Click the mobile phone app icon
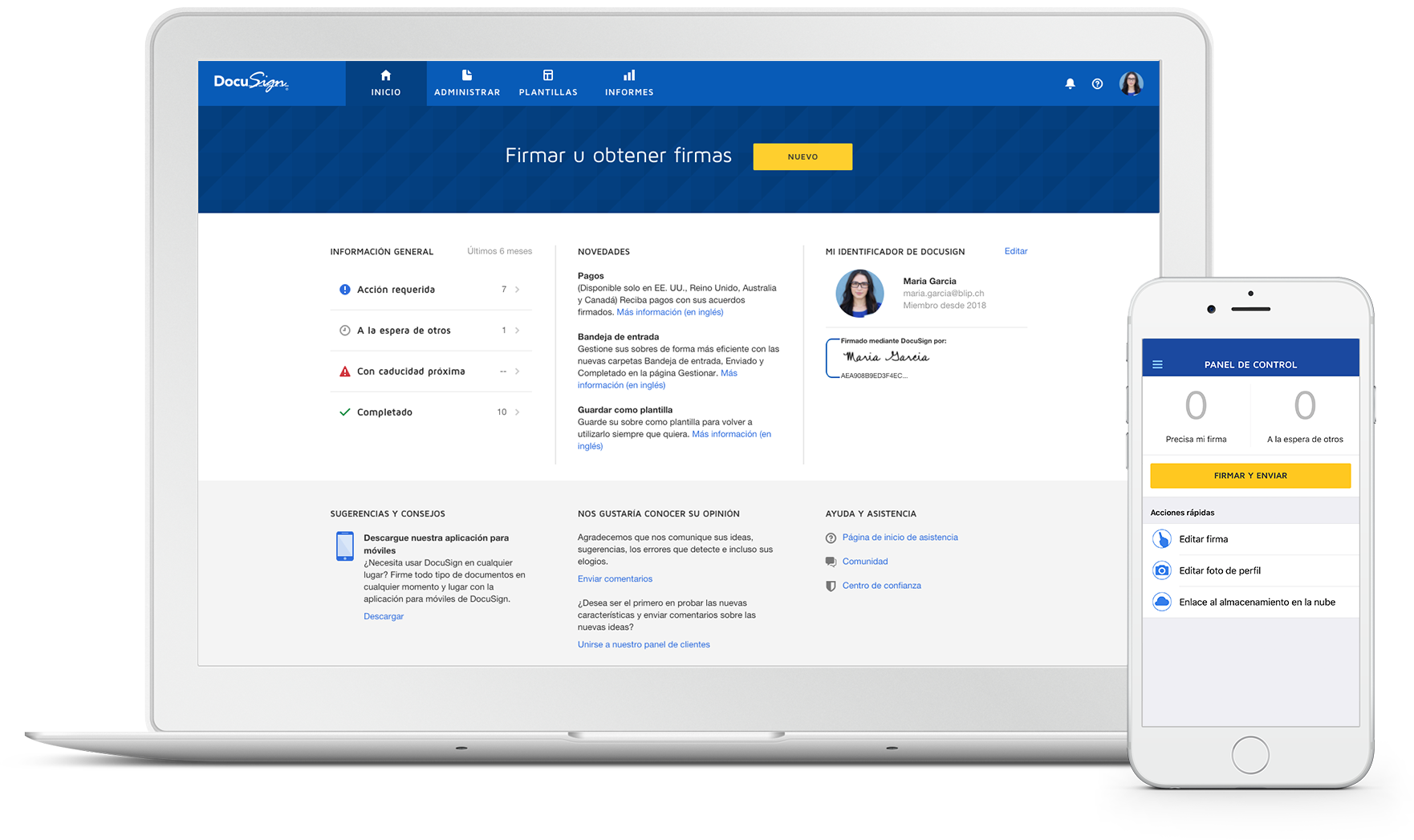1414x840 pixels. click(345, 546)
